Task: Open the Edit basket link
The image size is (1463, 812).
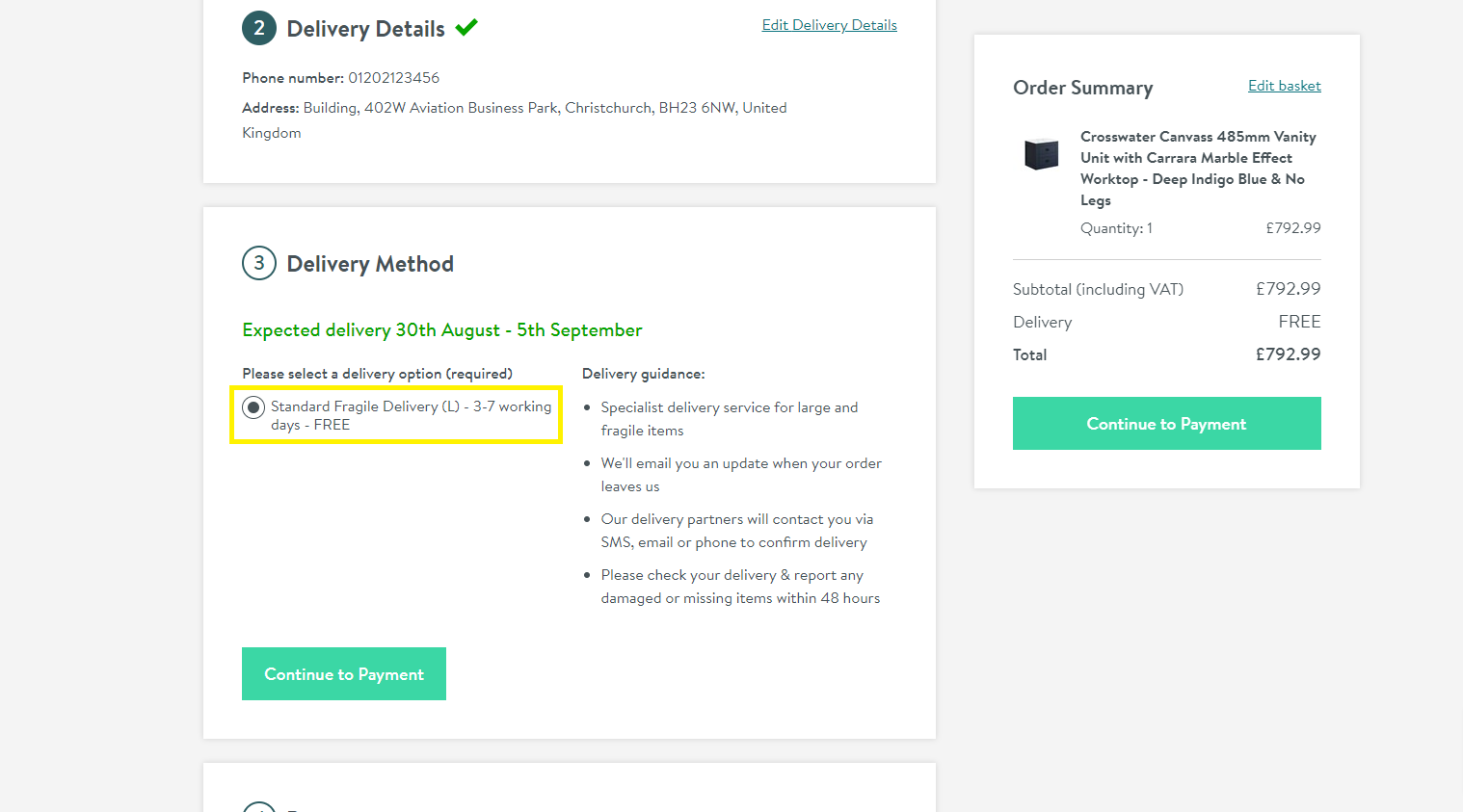Action: point(1284,86)
